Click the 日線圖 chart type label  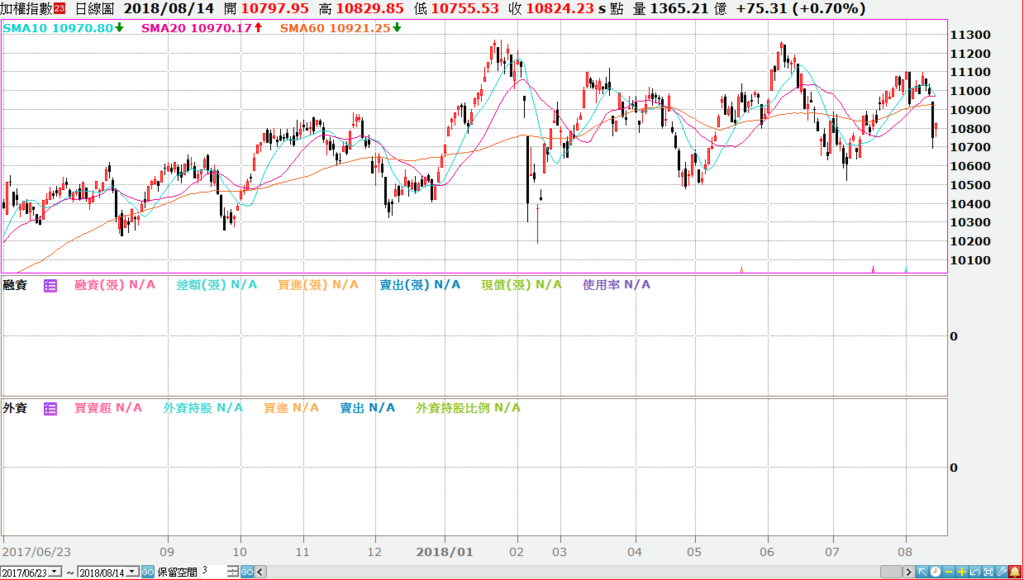pos(94,8)
